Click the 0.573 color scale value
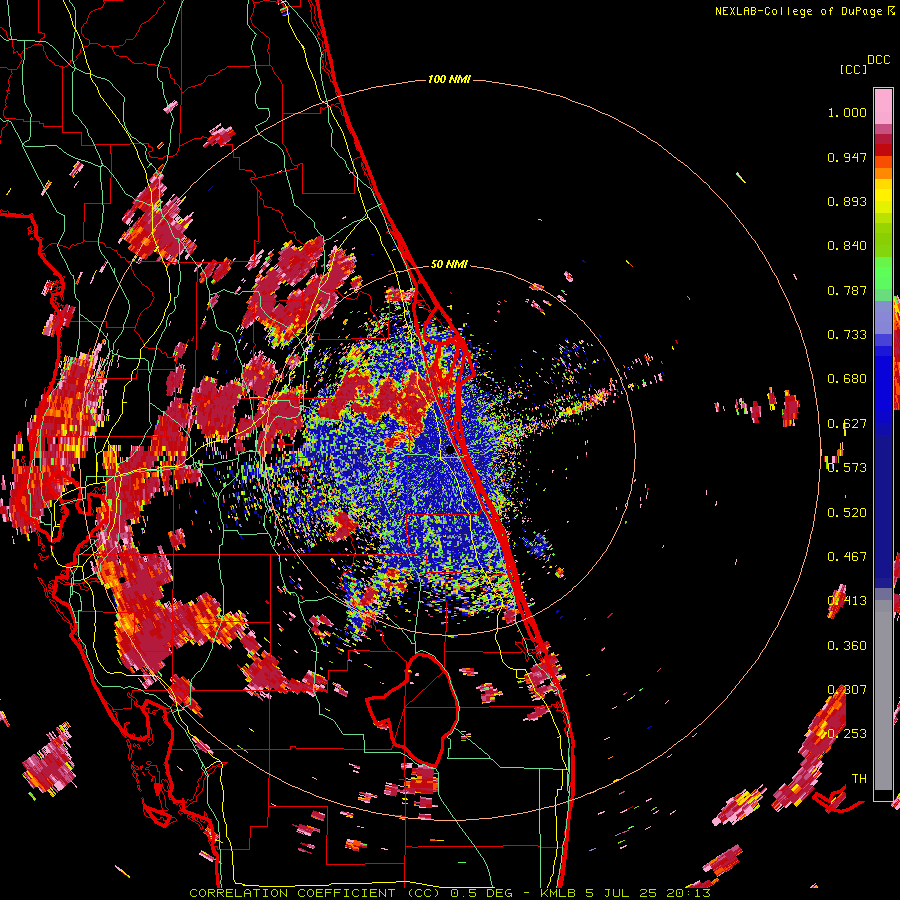This screenshot has height=900, width=900. pos(847,468)
